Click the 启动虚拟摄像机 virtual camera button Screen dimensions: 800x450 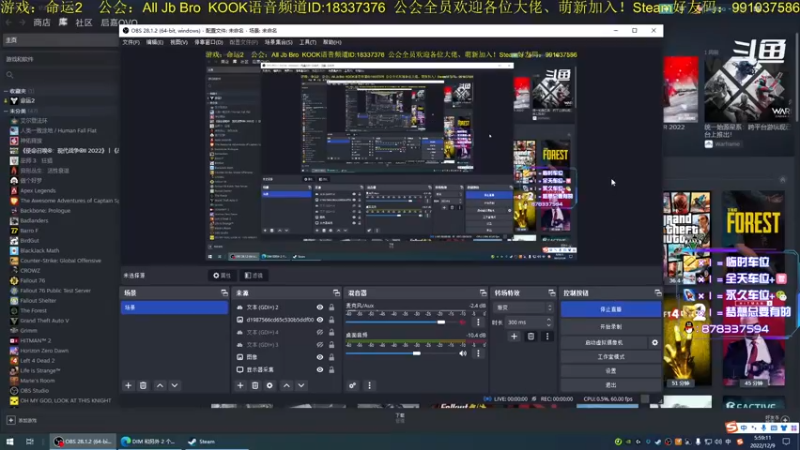(x=604, y=342)
